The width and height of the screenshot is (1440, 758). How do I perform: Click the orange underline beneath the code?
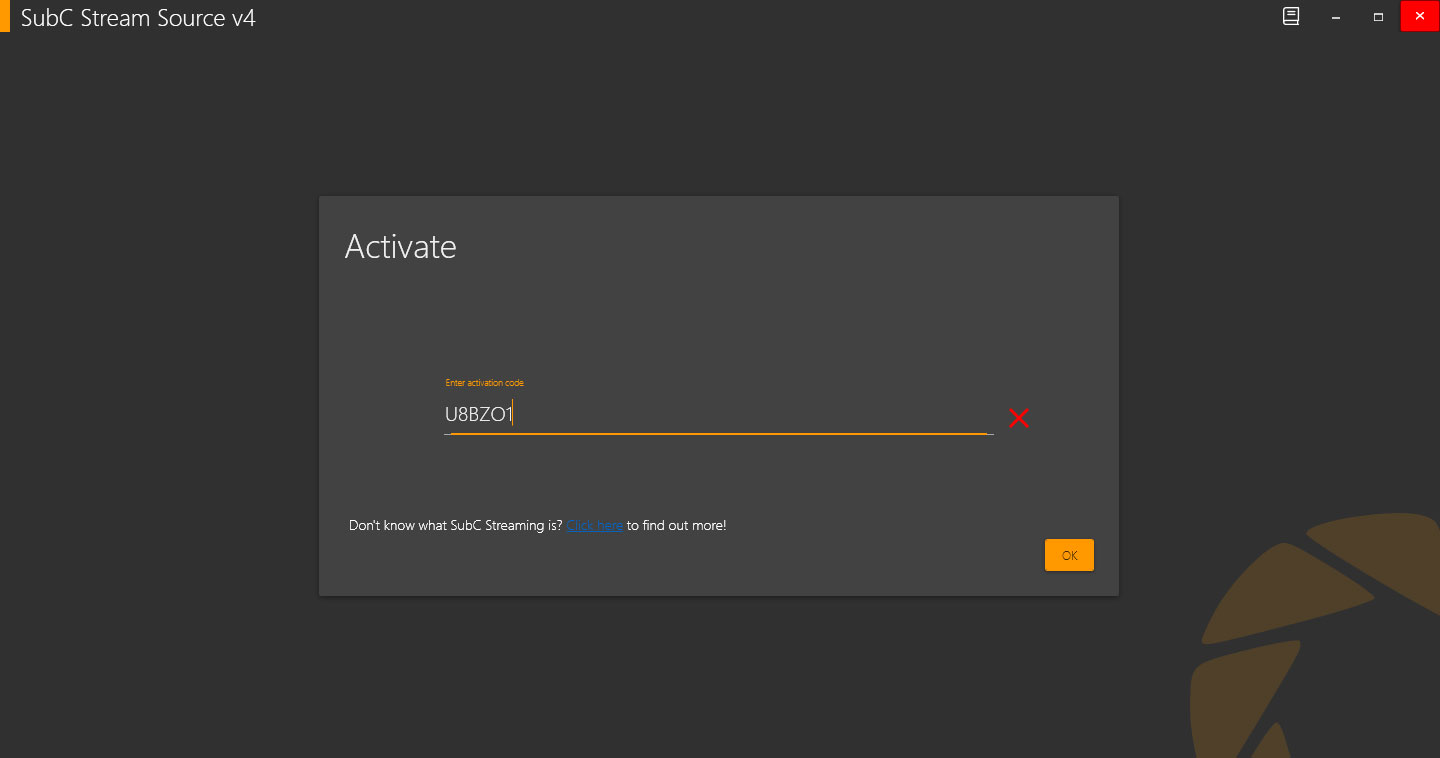[x=718, y=434]
